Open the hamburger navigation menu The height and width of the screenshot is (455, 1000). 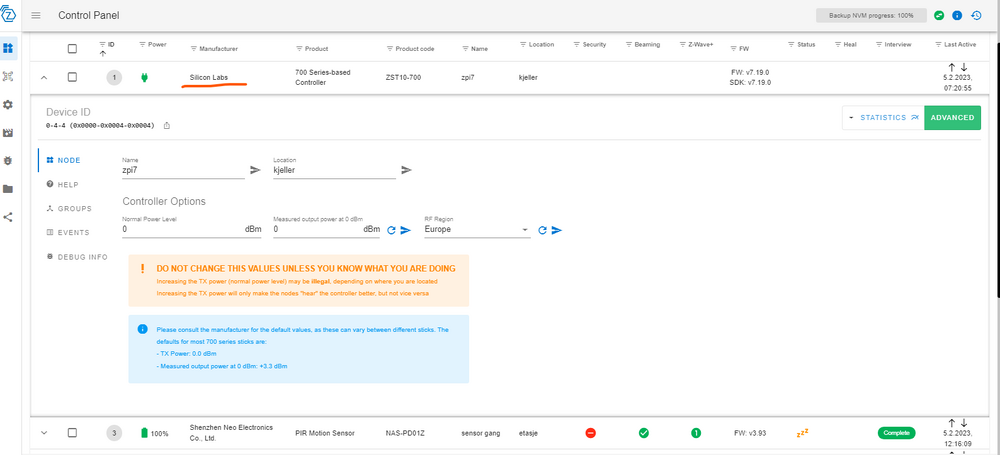click(36, 16)
